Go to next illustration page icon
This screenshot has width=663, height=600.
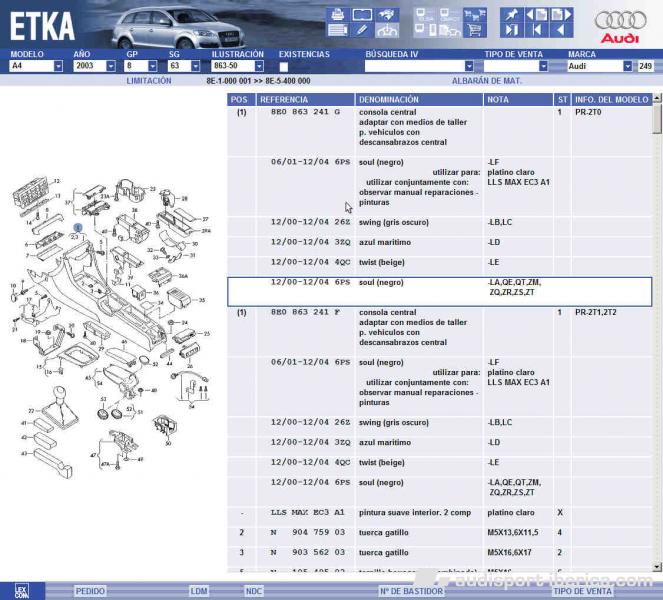[x=562, y=15]
